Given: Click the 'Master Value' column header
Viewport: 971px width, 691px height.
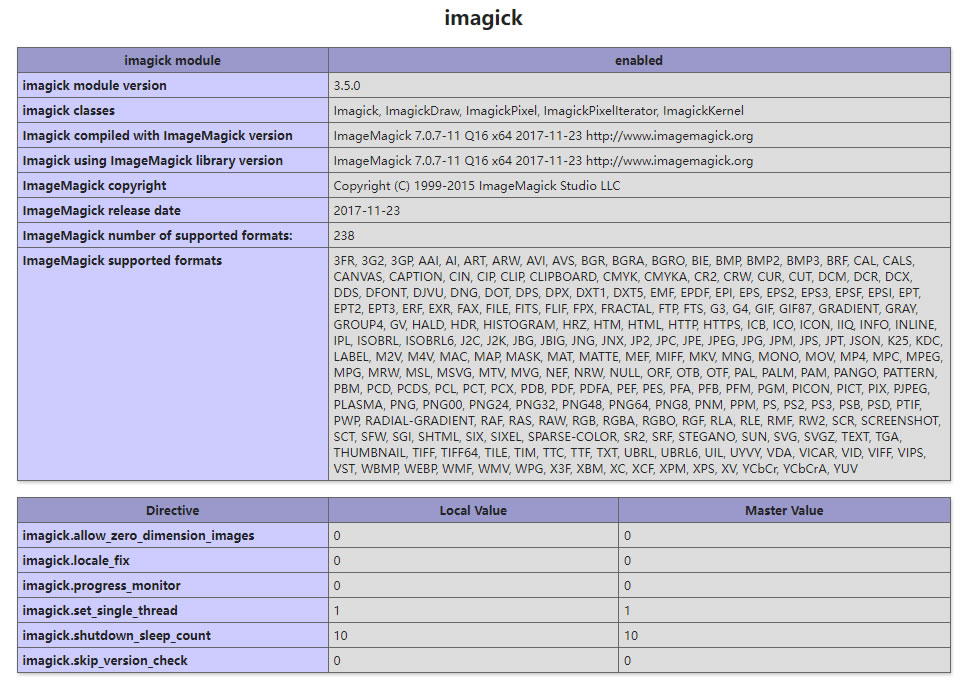Looking at the screenshot, I should click(x=784, y=510).
